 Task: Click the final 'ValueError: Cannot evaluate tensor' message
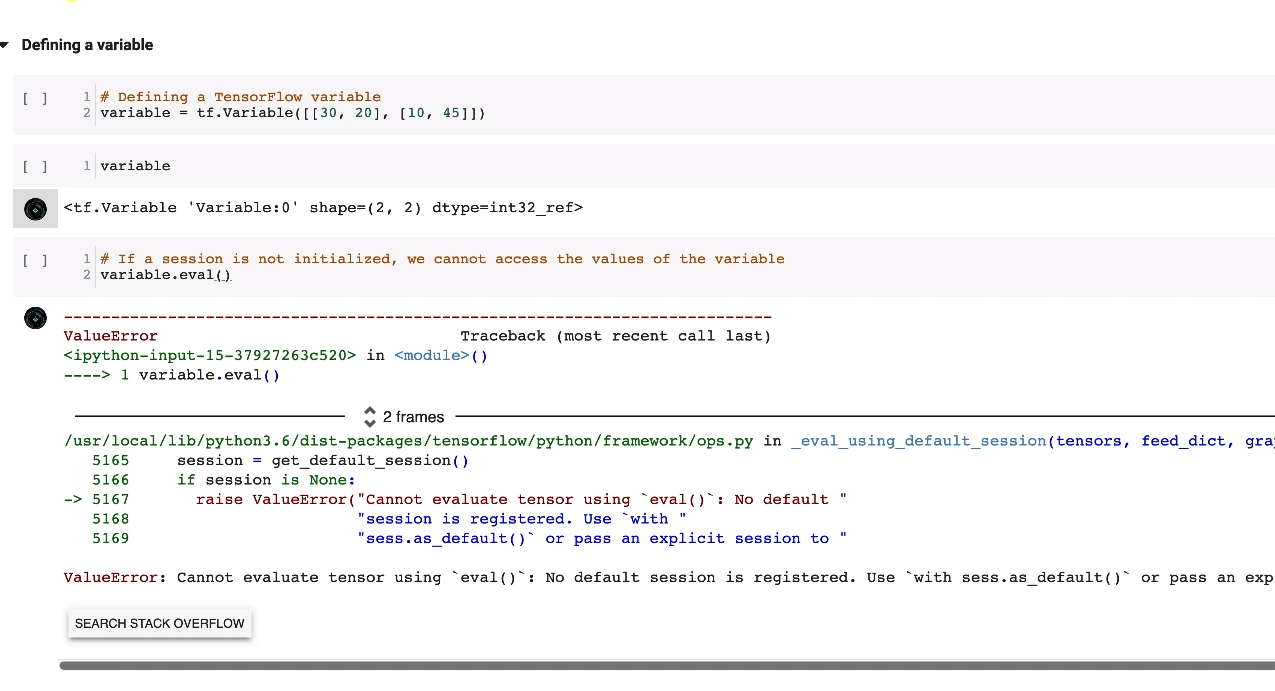(x=669, y=577)
